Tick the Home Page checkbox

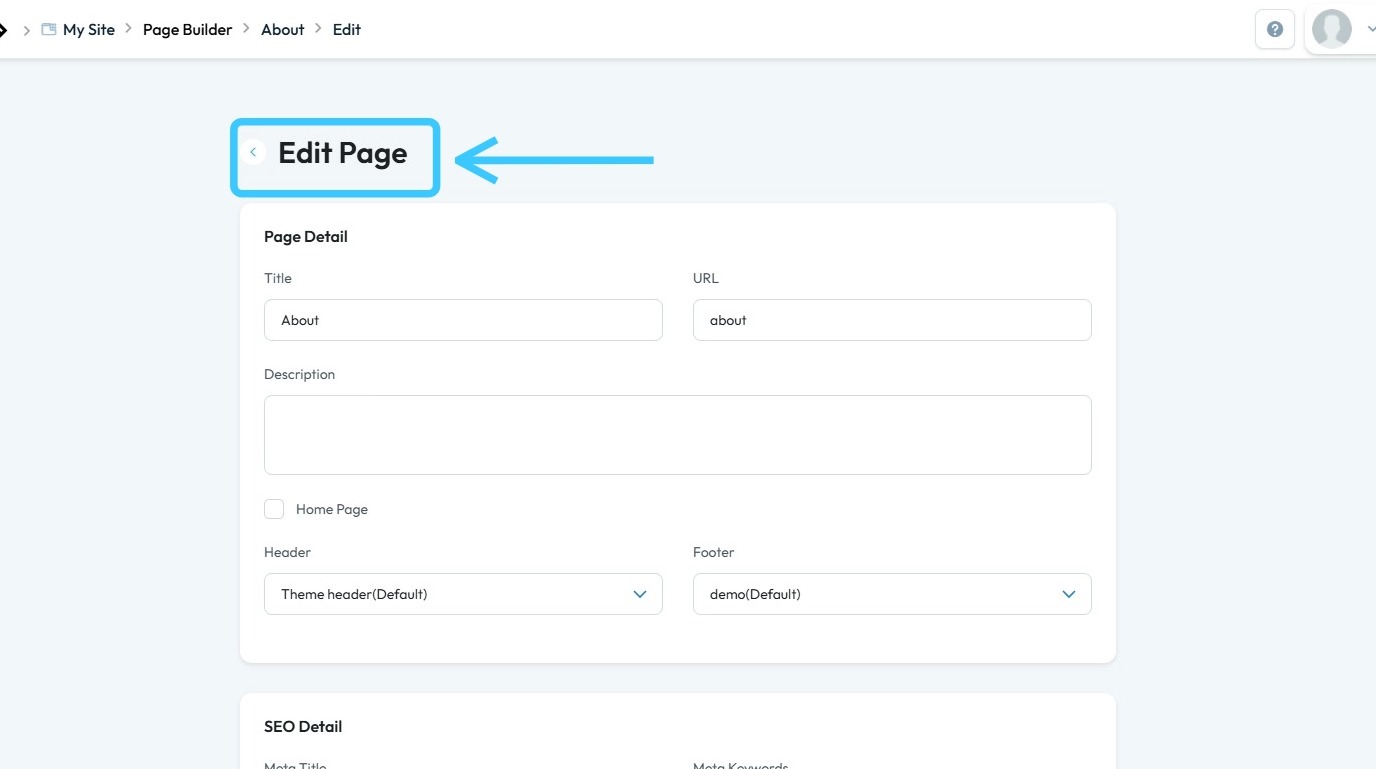tap(274, 509)
